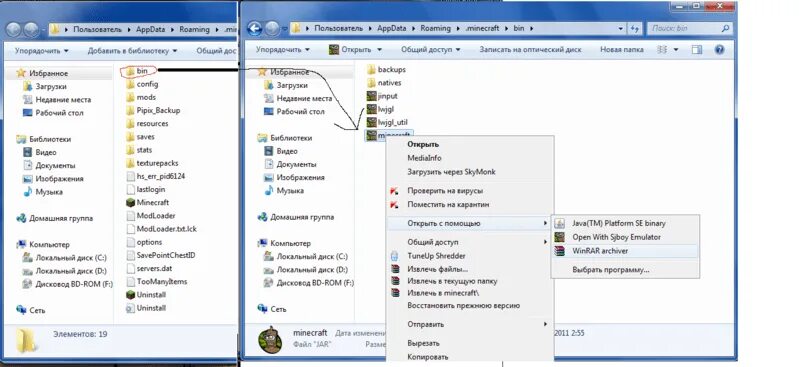Click the Домашняя группа icon in right window
This screenshot has height=367, width=800.
[262, 217]
